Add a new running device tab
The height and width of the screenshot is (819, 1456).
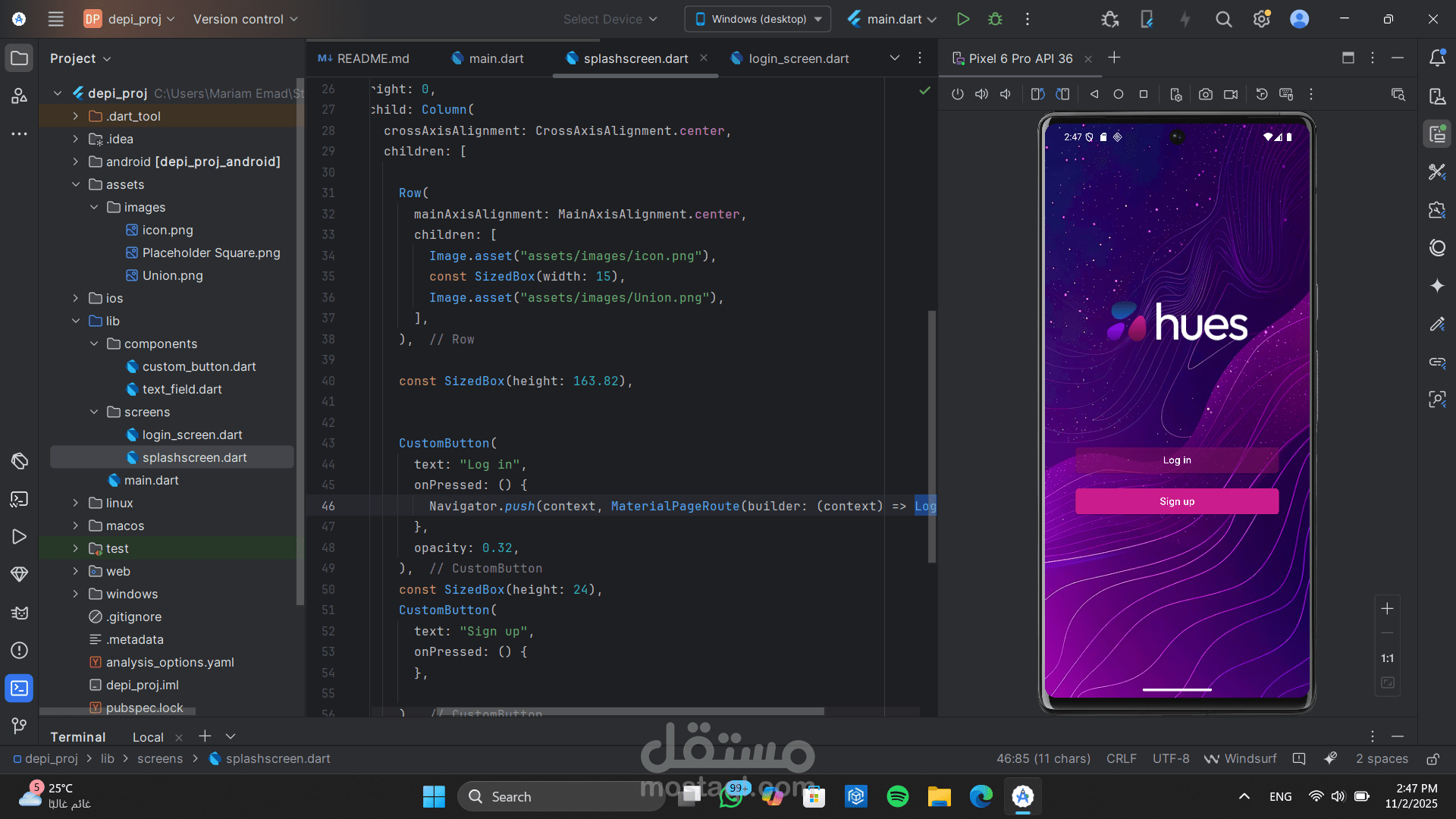pos(1114,58)
